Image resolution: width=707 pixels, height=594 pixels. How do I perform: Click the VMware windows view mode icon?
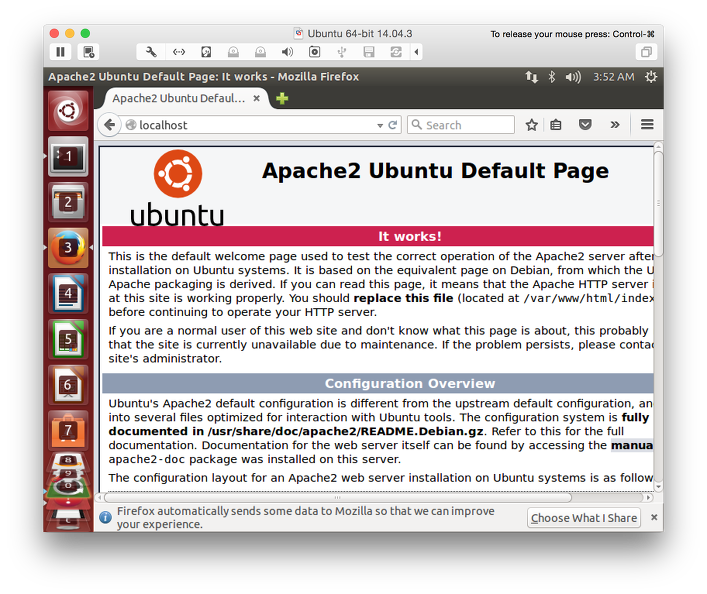(x=646, y=52)
